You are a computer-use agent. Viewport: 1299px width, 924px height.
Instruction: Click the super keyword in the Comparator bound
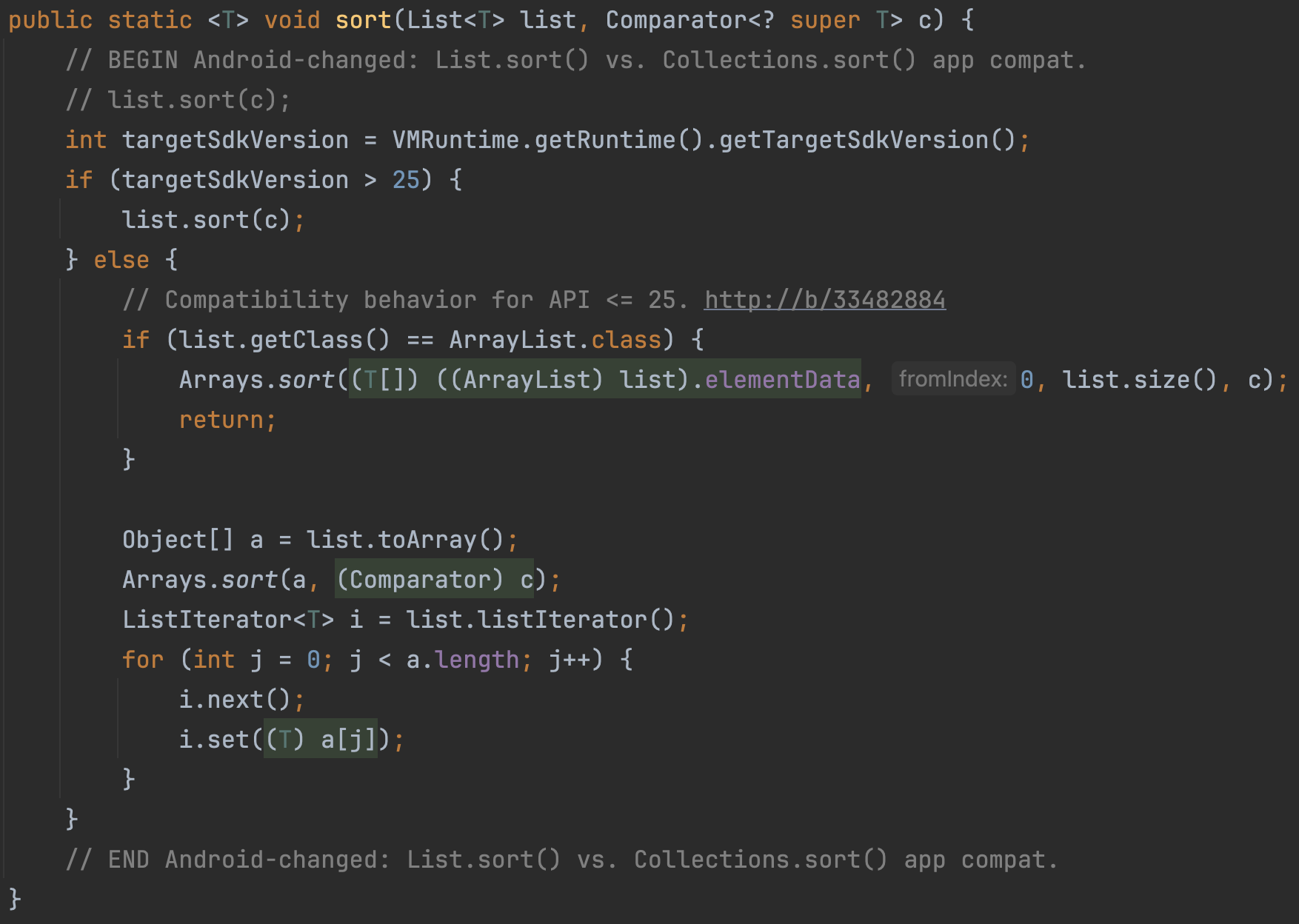(x=825, y=20)
